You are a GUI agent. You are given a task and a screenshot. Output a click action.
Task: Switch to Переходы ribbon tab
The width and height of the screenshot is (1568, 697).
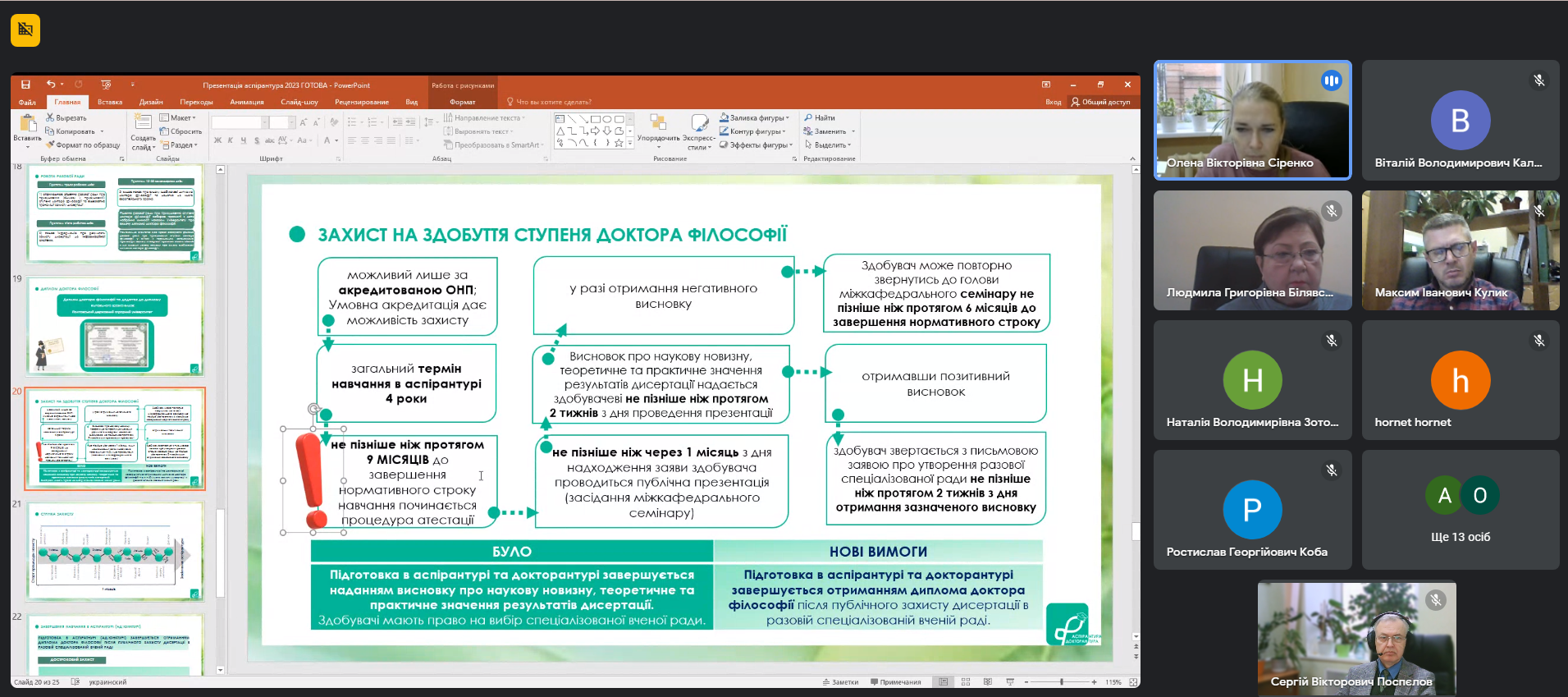pos(196,102)
